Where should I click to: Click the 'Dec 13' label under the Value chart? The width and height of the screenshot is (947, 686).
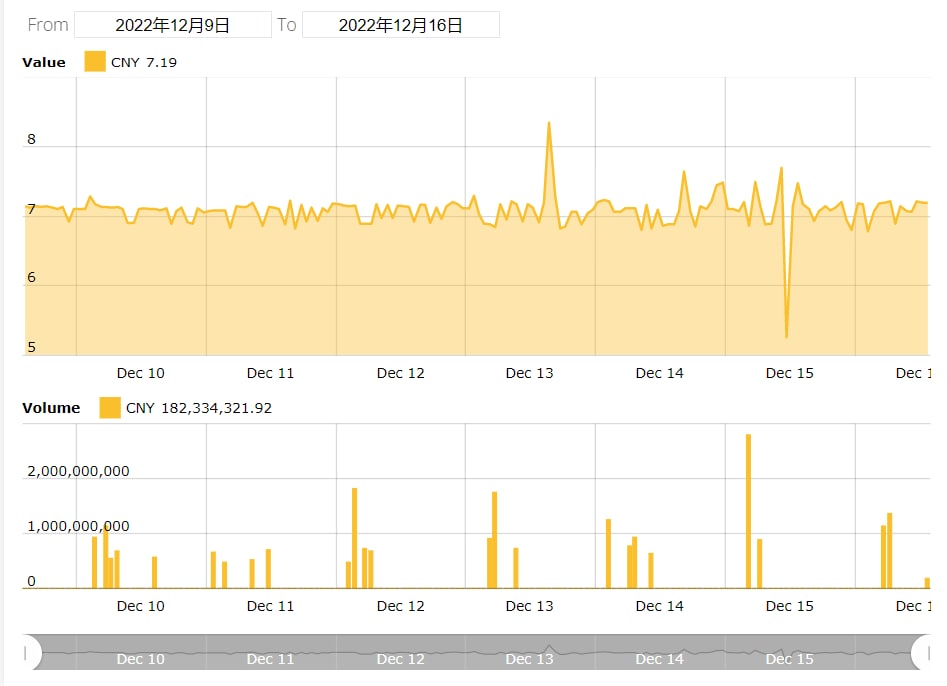point(529,373)
